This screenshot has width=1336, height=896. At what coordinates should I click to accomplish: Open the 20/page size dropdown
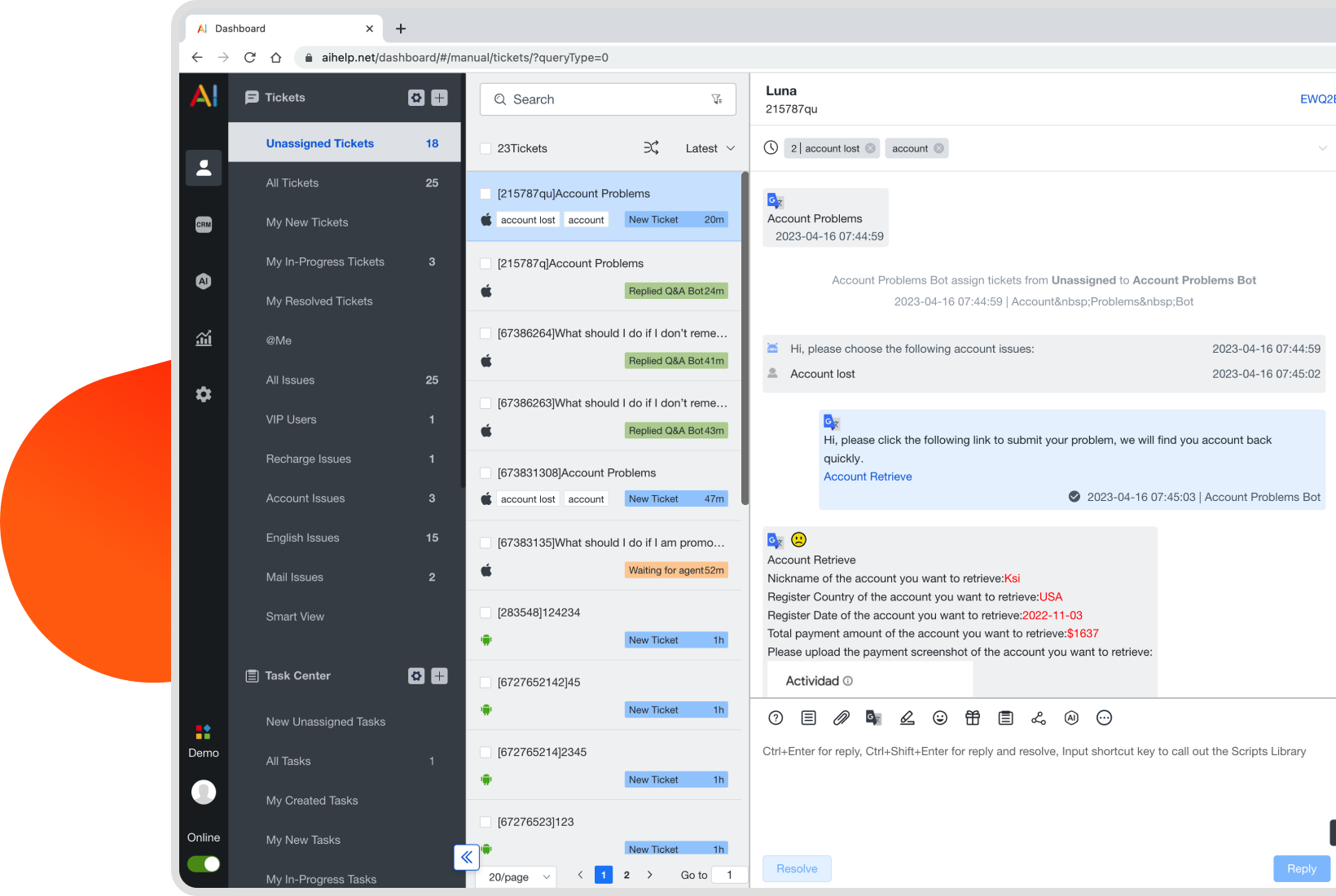click(519, 876)
